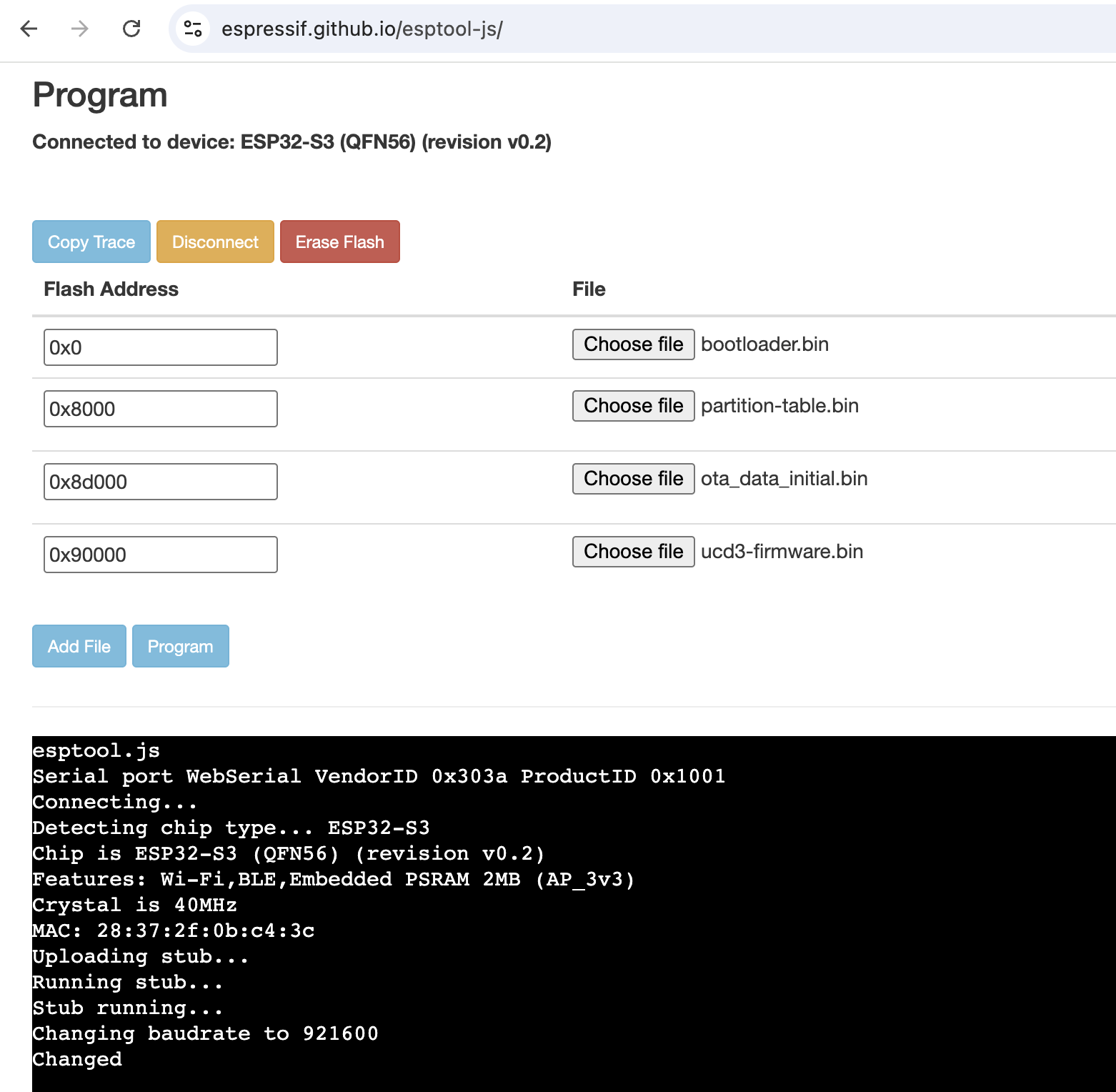Screen dimensions: 1116x1092
Task: Choose file for the ucd3-firmware.bin row
Action: (633, 551)
